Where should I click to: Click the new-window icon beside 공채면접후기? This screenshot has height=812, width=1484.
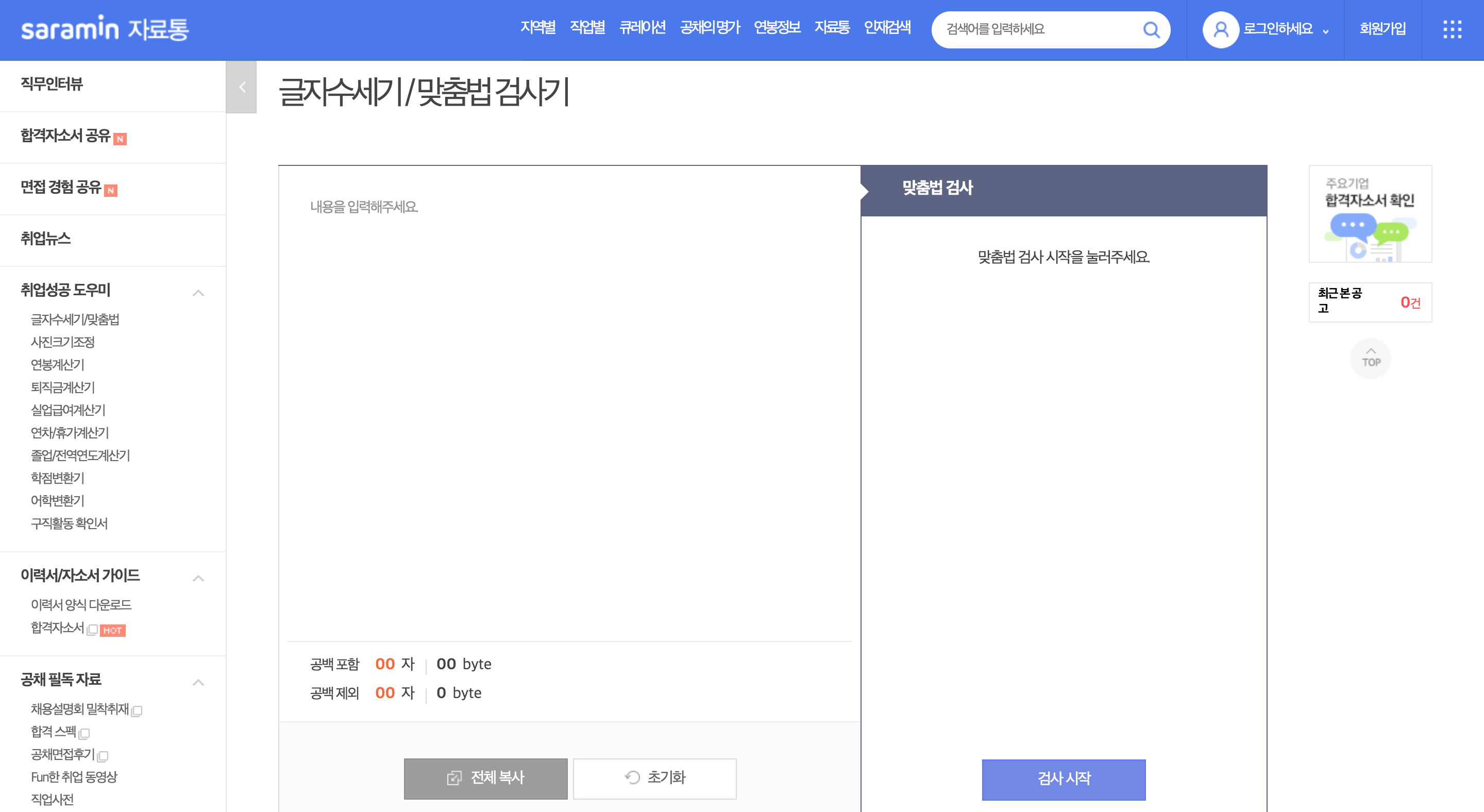103,756
